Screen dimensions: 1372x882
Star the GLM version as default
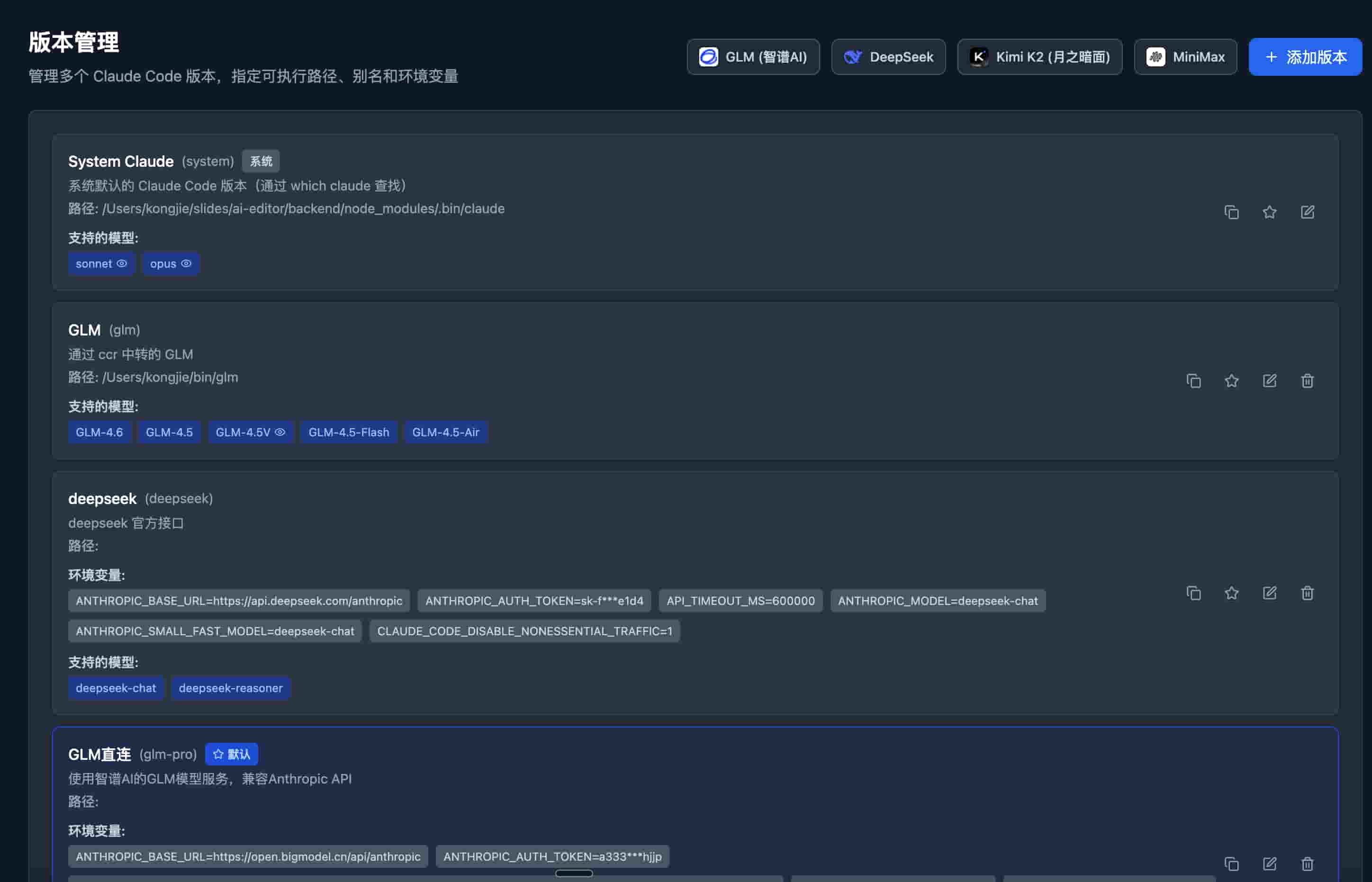[1231, 381]
